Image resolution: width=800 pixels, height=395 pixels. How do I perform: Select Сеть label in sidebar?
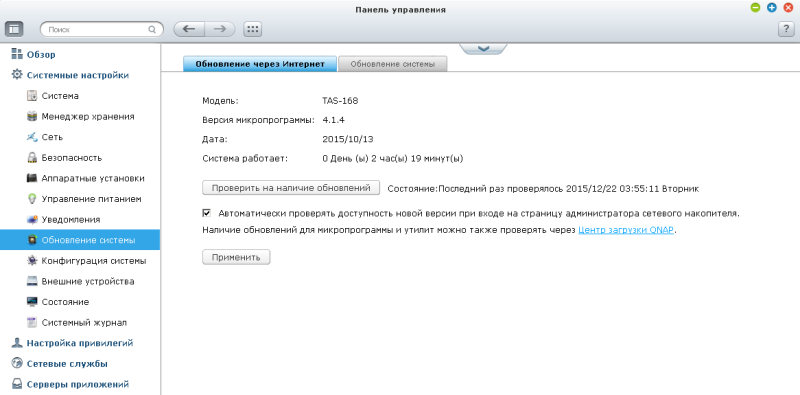click(52, 137)
